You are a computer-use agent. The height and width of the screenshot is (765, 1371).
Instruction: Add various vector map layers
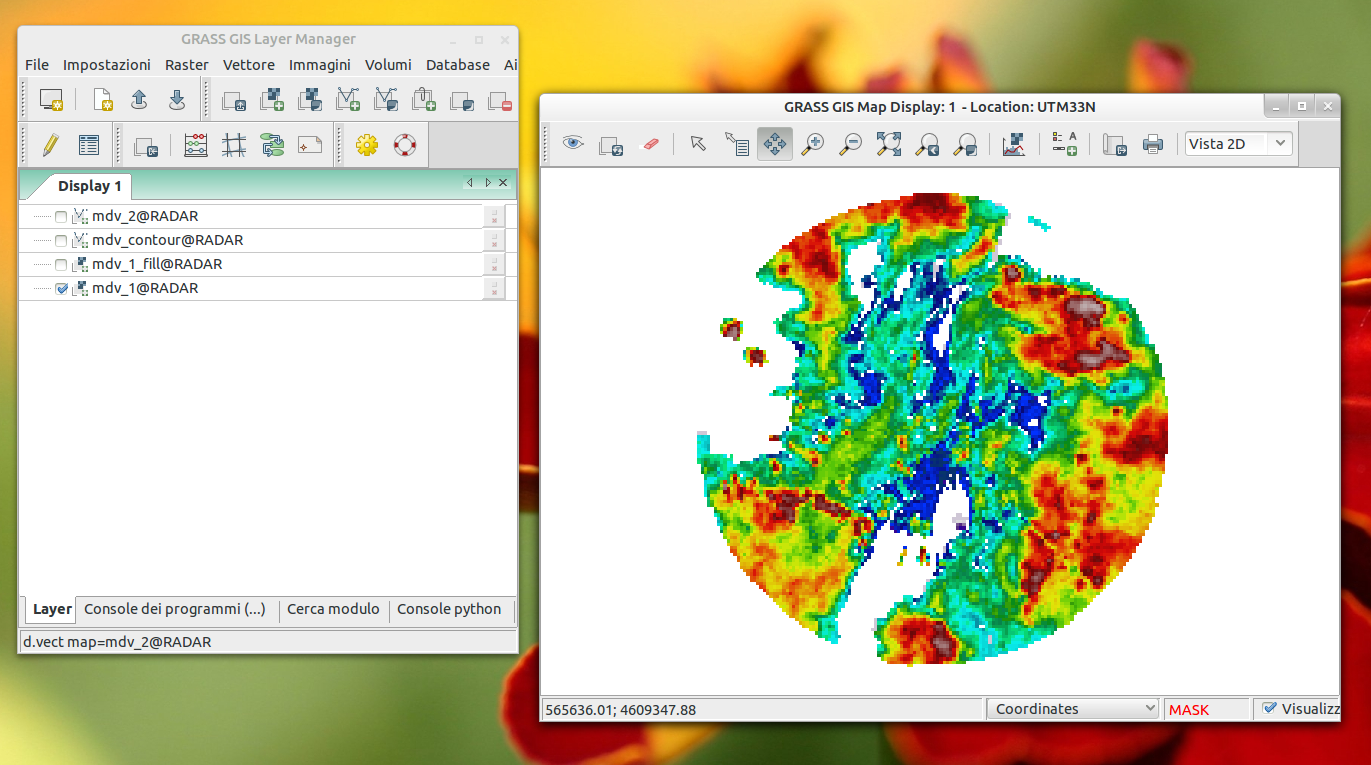pyautogui.click(x=386, y=100)
